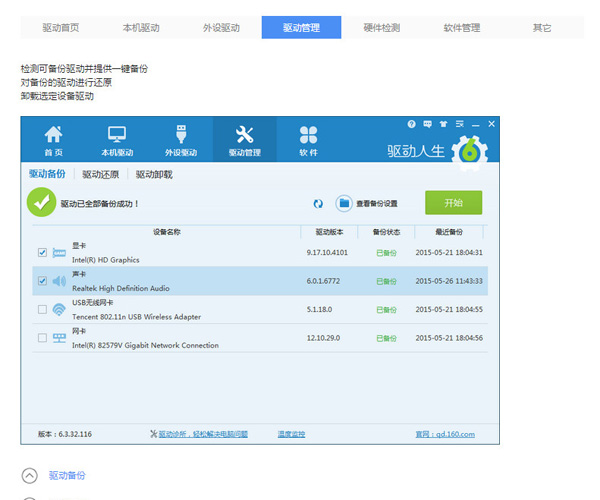Click the 已备份 status of the sound card
This screenshot has height=500, width=600.
coord(386,282)
